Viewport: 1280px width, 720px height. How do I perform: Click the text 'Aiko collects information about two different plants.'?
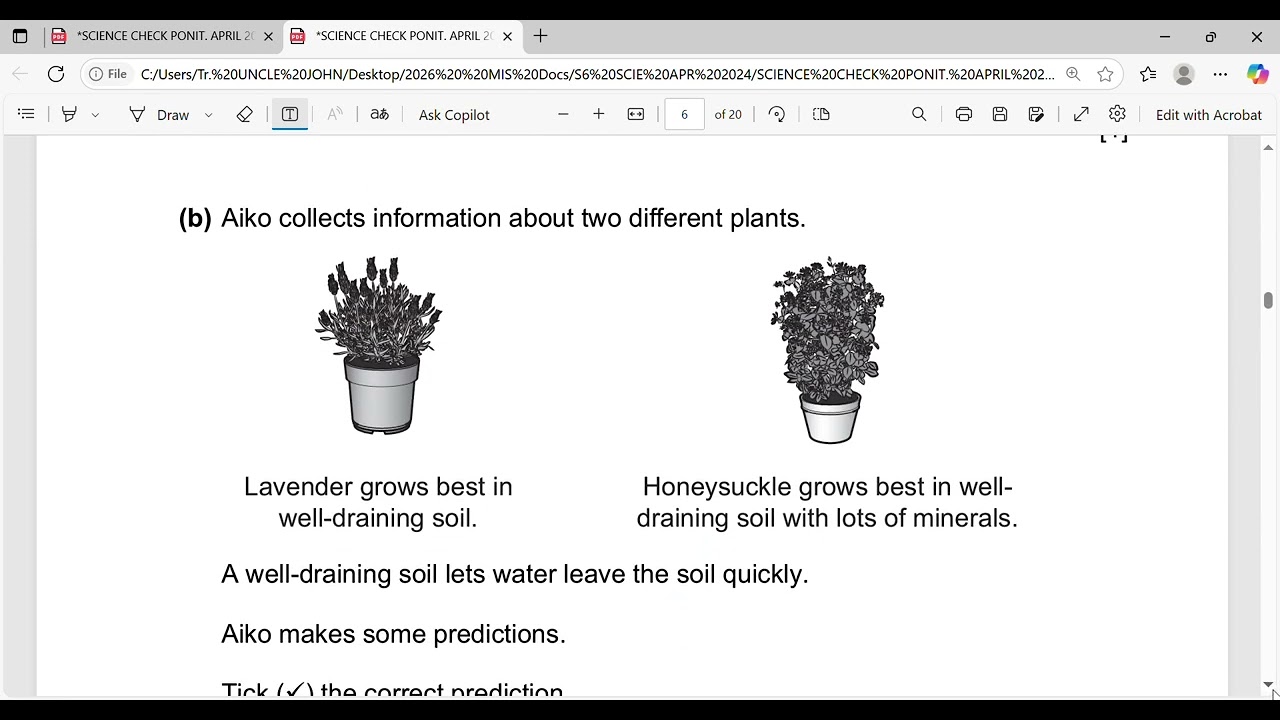point(513,218)
